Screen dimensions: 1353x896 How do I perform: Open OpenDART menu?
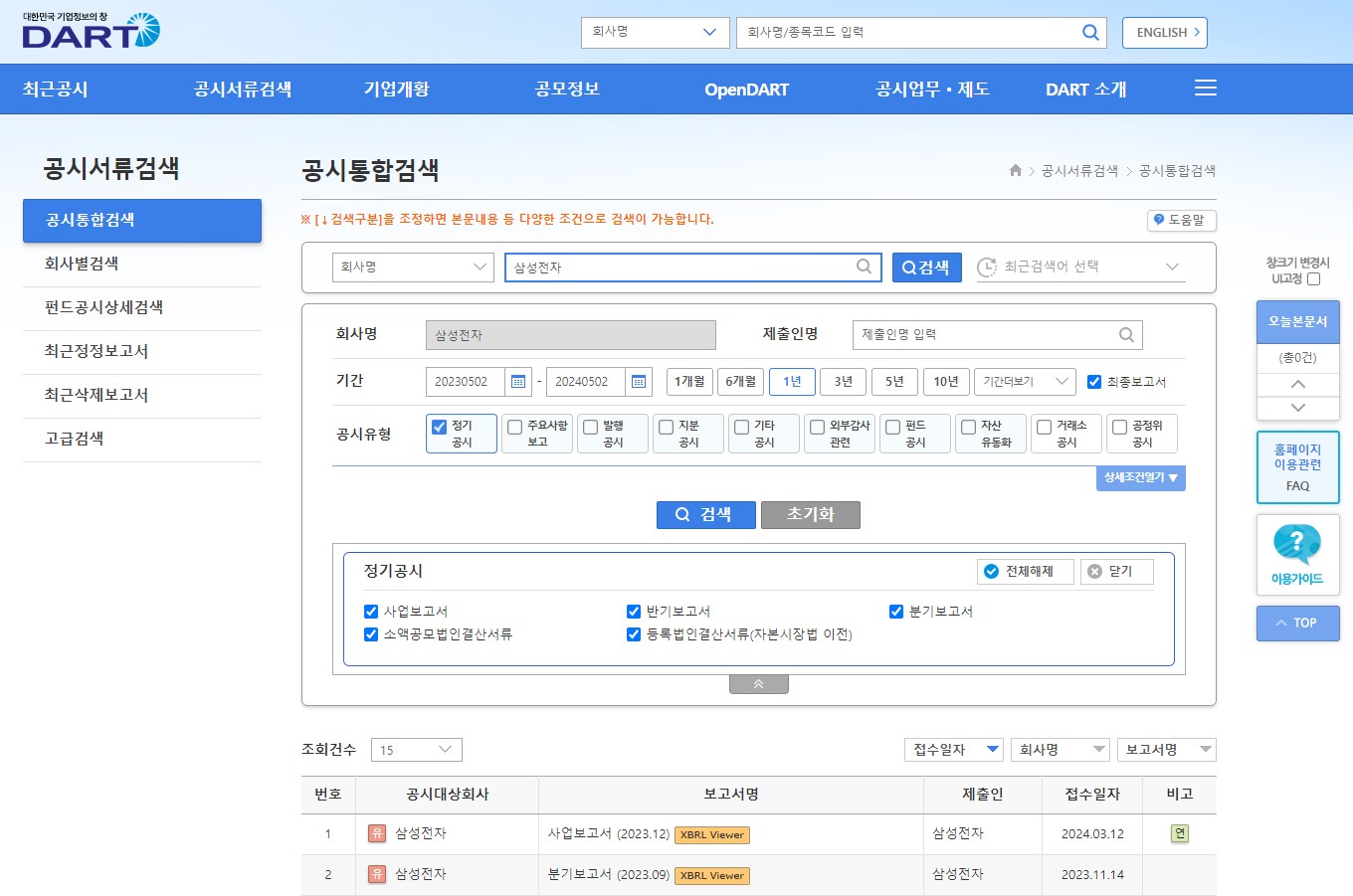click(747, 90)
